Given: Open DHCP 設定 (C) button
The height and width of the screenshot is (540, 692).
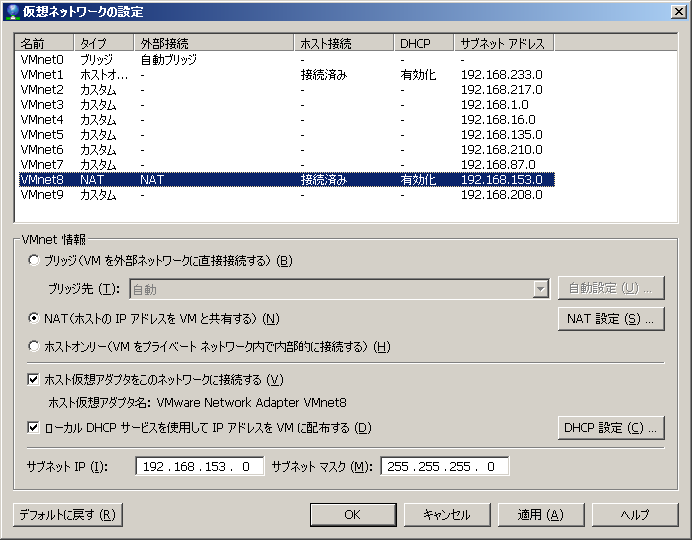Looking at the screenshot, I should [x=611, y=428].
